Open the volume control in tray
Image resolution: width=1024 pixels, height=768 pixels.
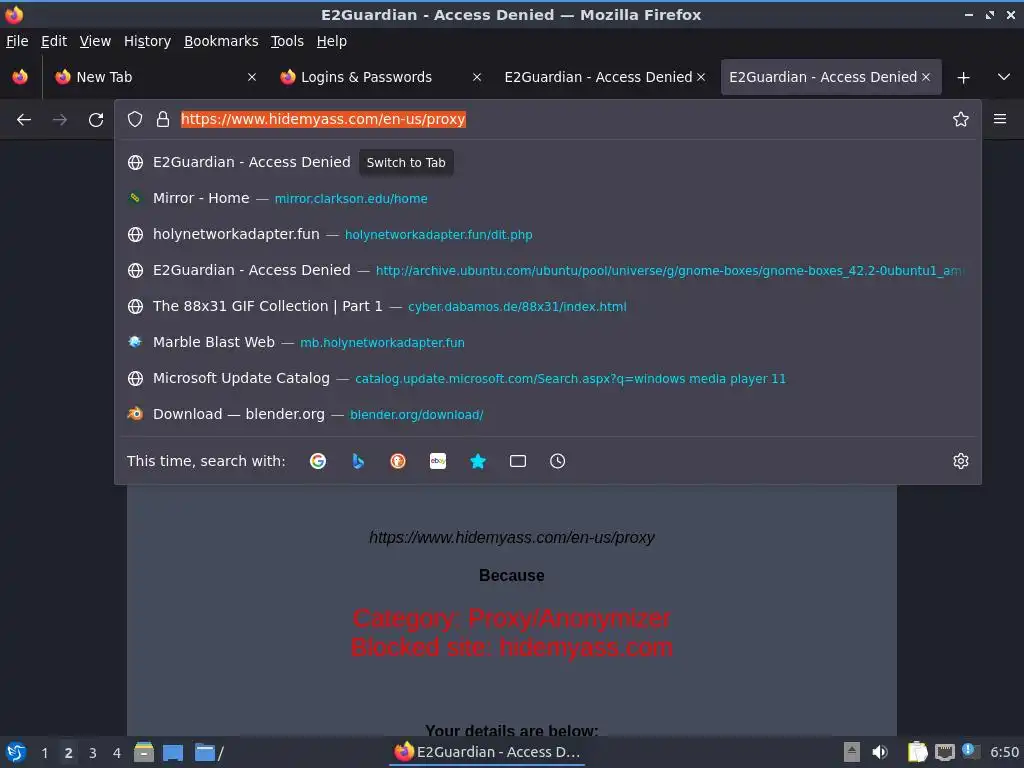click(x=880, y=752)
